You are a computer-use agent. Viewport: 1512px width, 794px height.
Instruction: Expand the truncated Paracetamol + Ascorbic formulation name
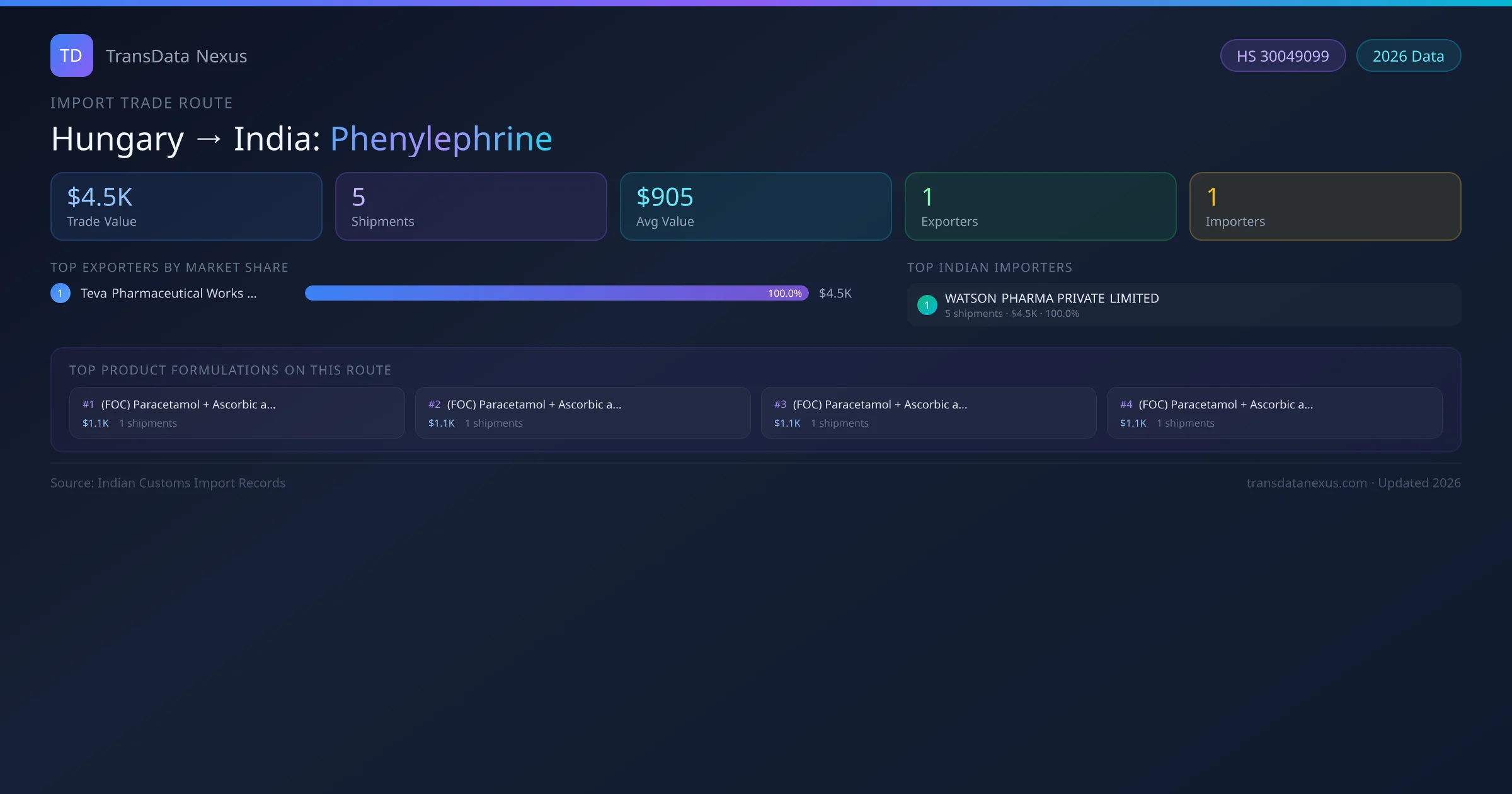188,404
